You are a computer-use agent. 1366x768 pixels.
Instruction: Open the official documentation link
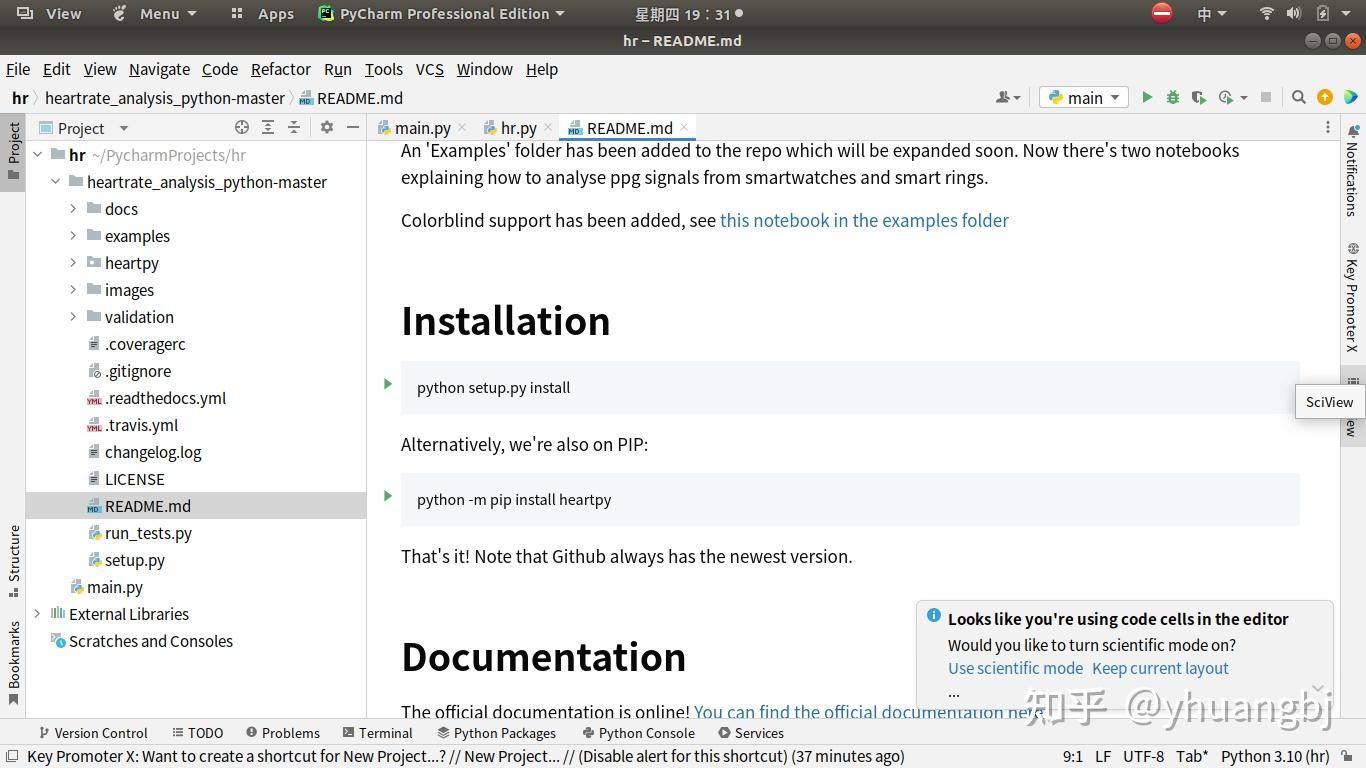869,712
